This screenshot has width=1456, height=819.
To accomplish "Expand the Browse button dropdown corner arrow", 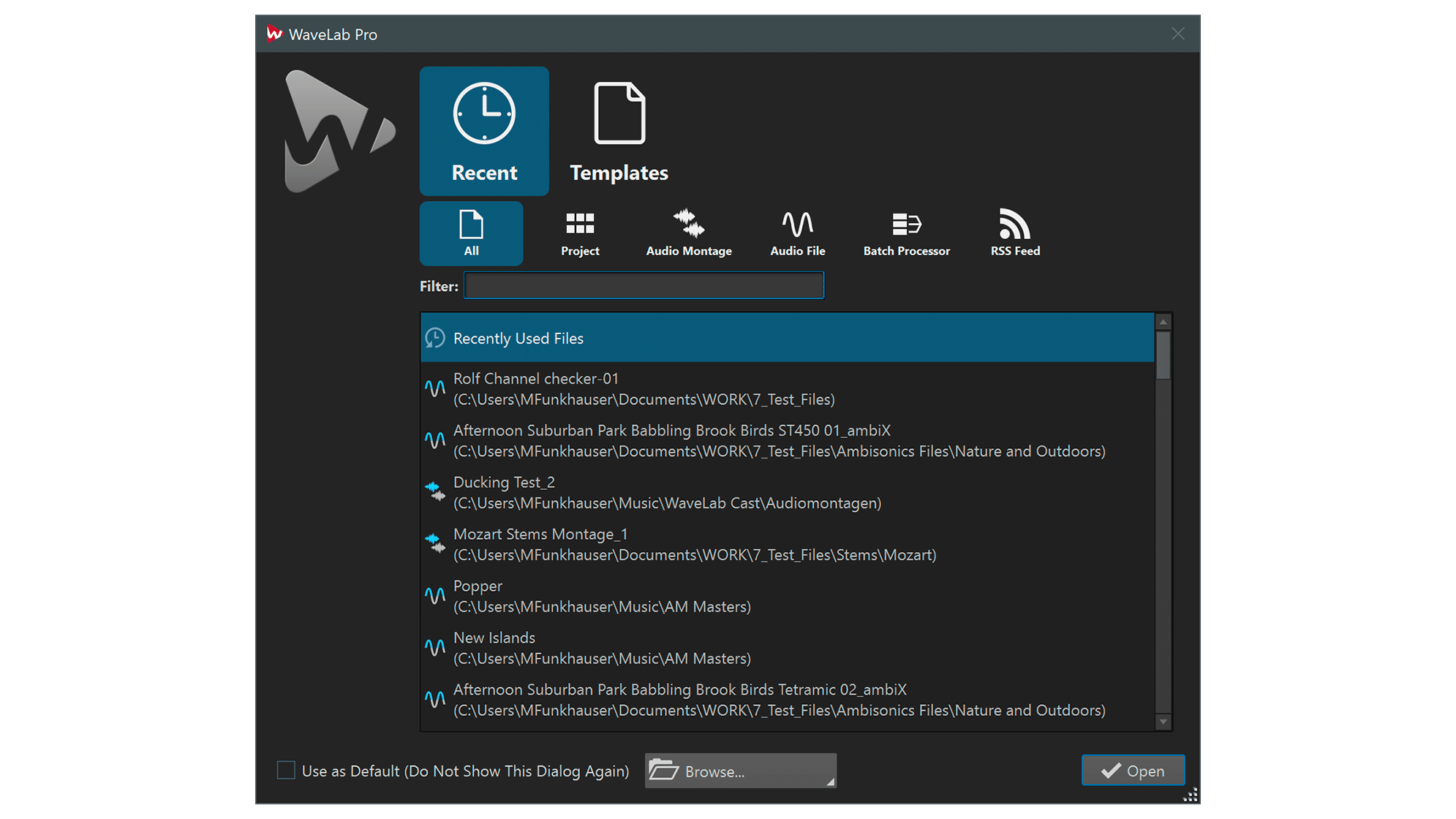I will 830,782.
